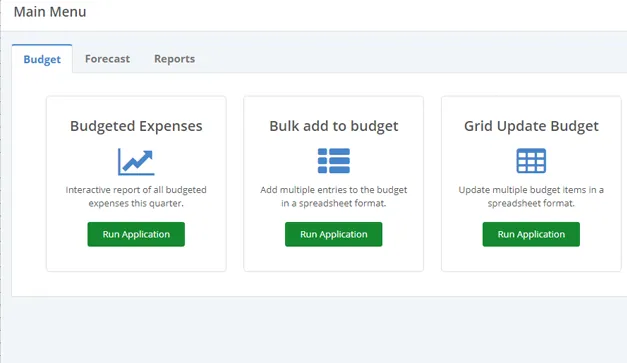Click the 'Update multiple budget items' description
627x363 pixels.
pyautogui.click(x=531, y=196)
